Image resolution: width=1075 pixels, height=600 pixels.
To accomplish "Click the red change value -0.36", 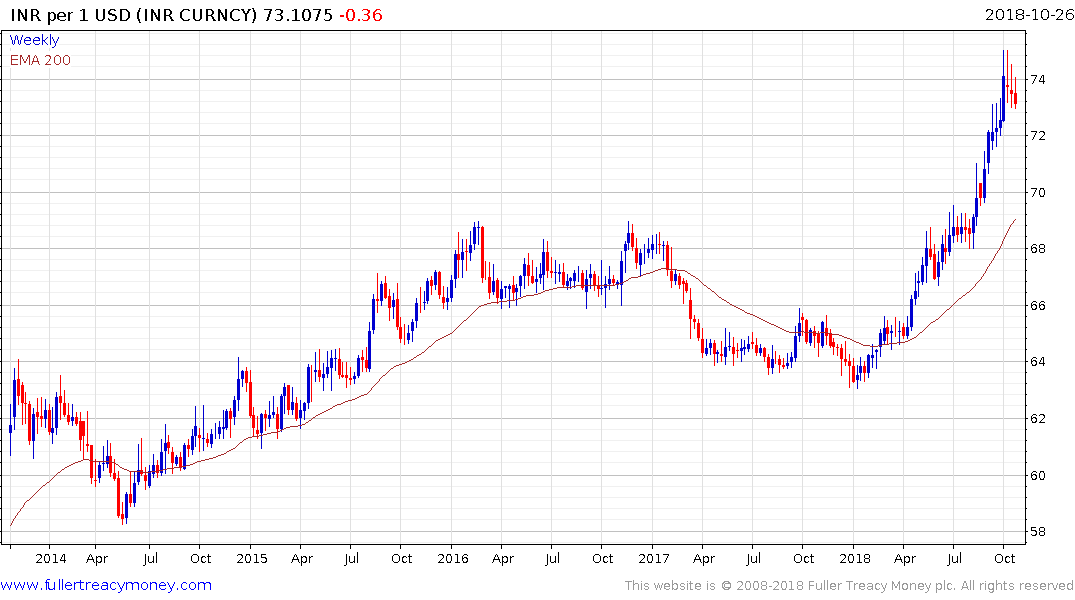I will (361, 15).
